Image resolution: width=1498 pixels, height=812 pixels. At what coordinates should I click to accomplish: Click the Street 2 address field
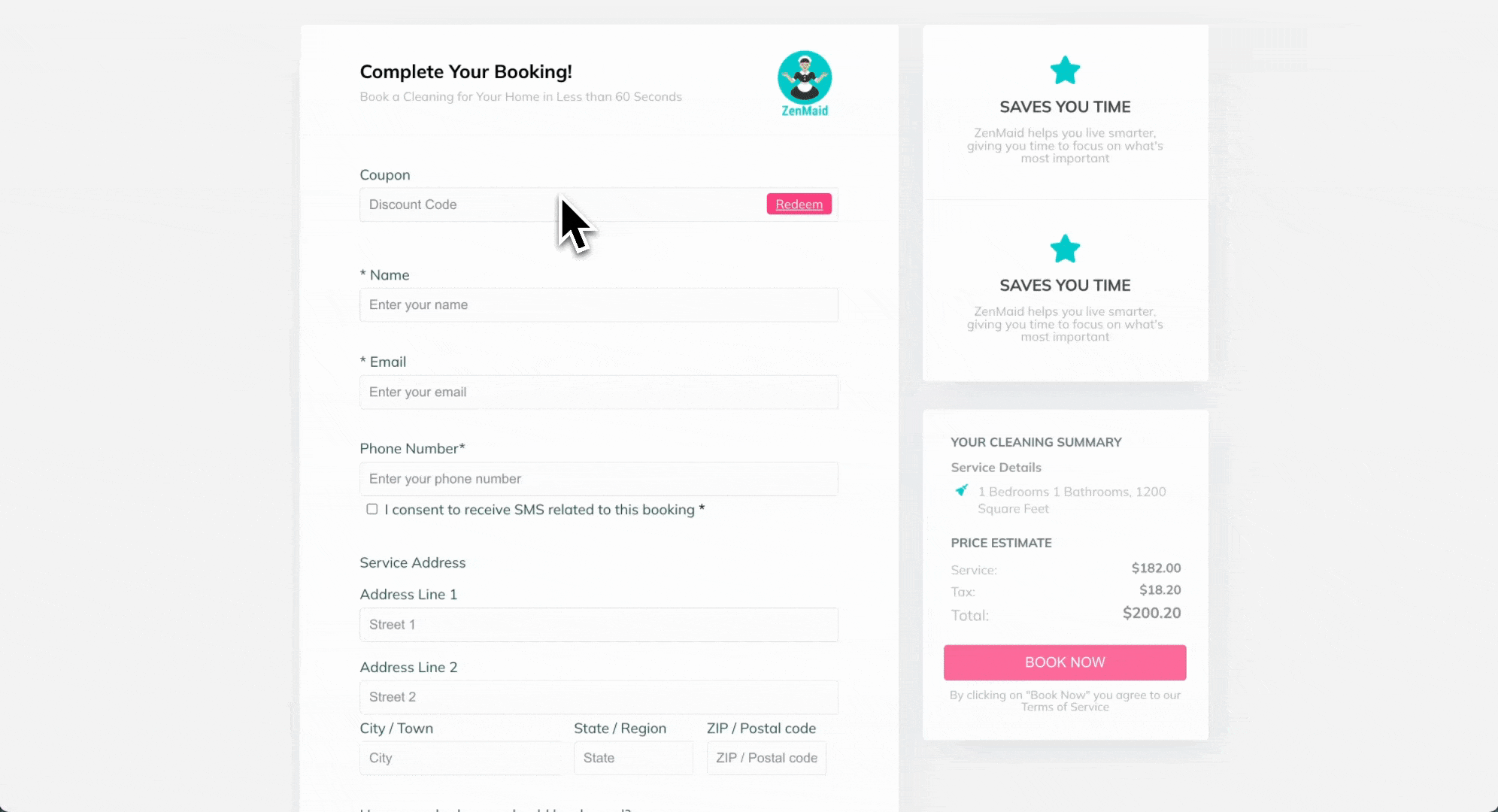pos(599,697)
